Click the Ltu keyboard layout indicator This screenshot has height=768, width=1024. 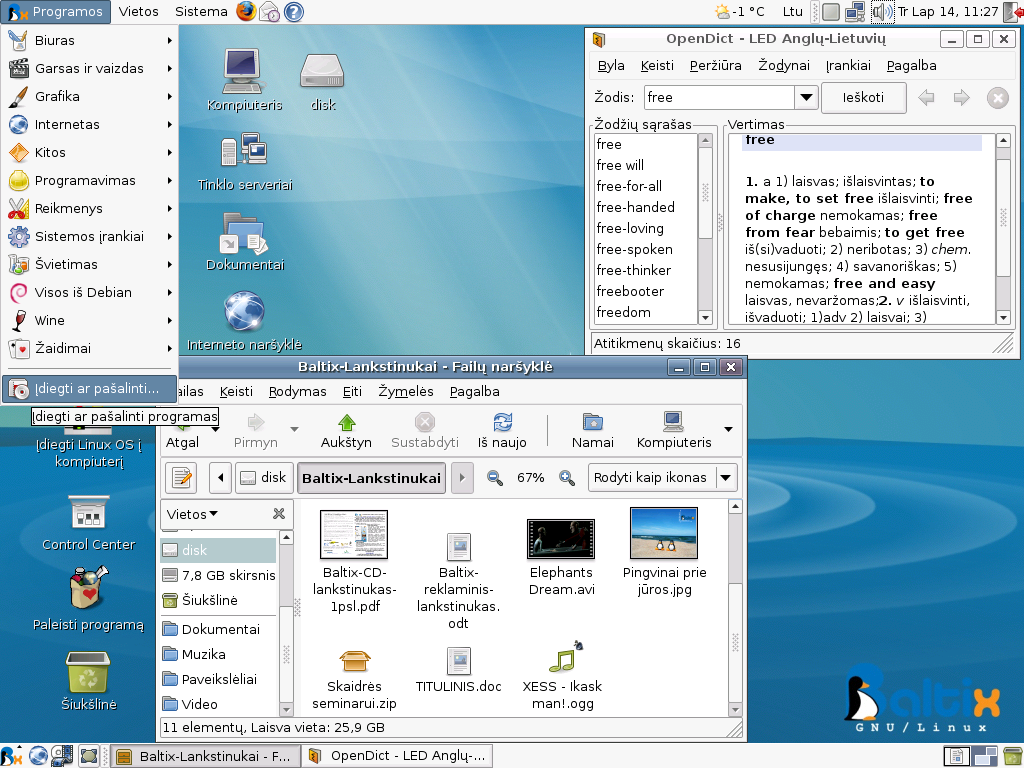[793, 12]
